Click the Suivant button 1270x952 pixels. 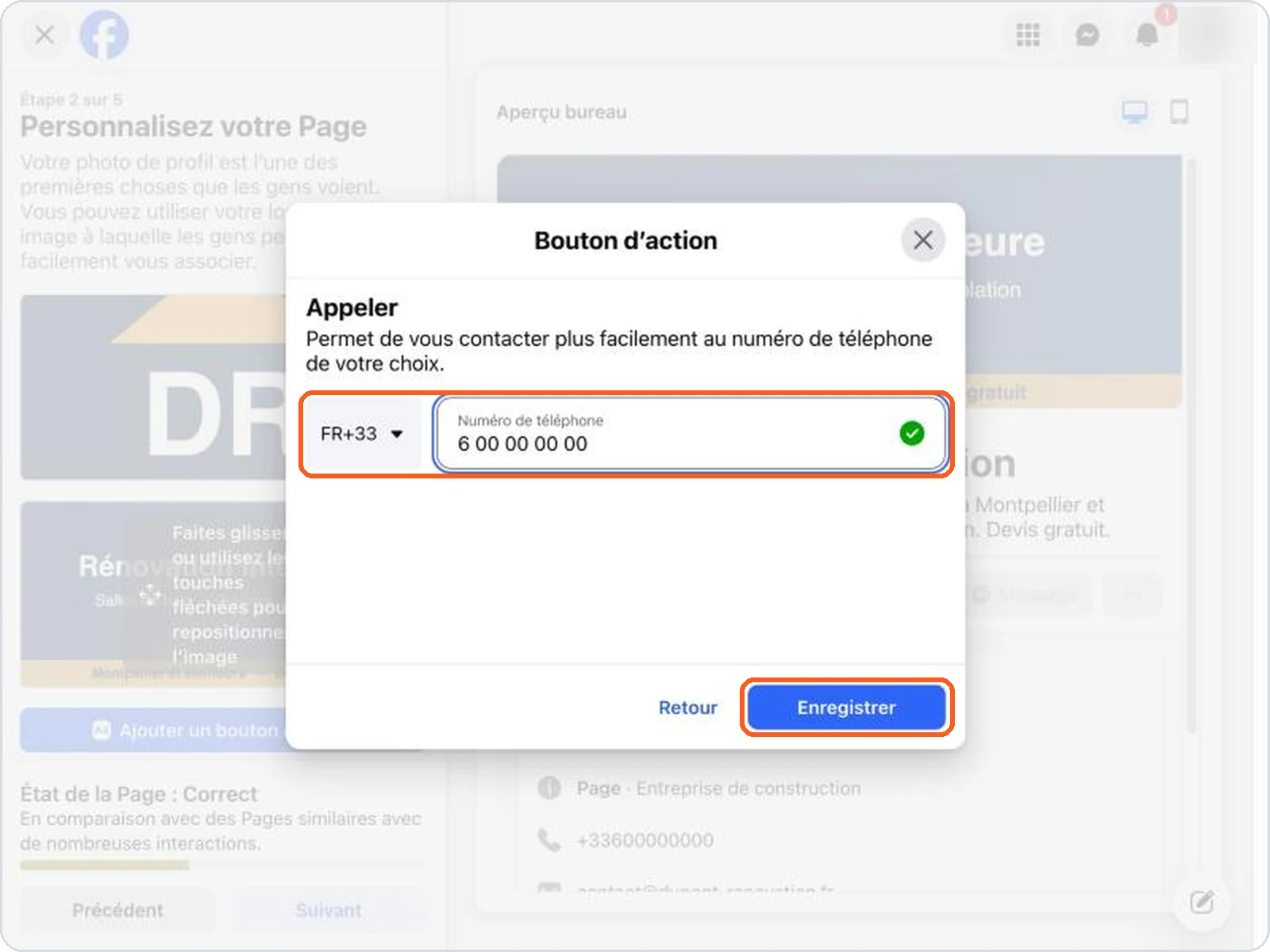[x=329, y=910]
